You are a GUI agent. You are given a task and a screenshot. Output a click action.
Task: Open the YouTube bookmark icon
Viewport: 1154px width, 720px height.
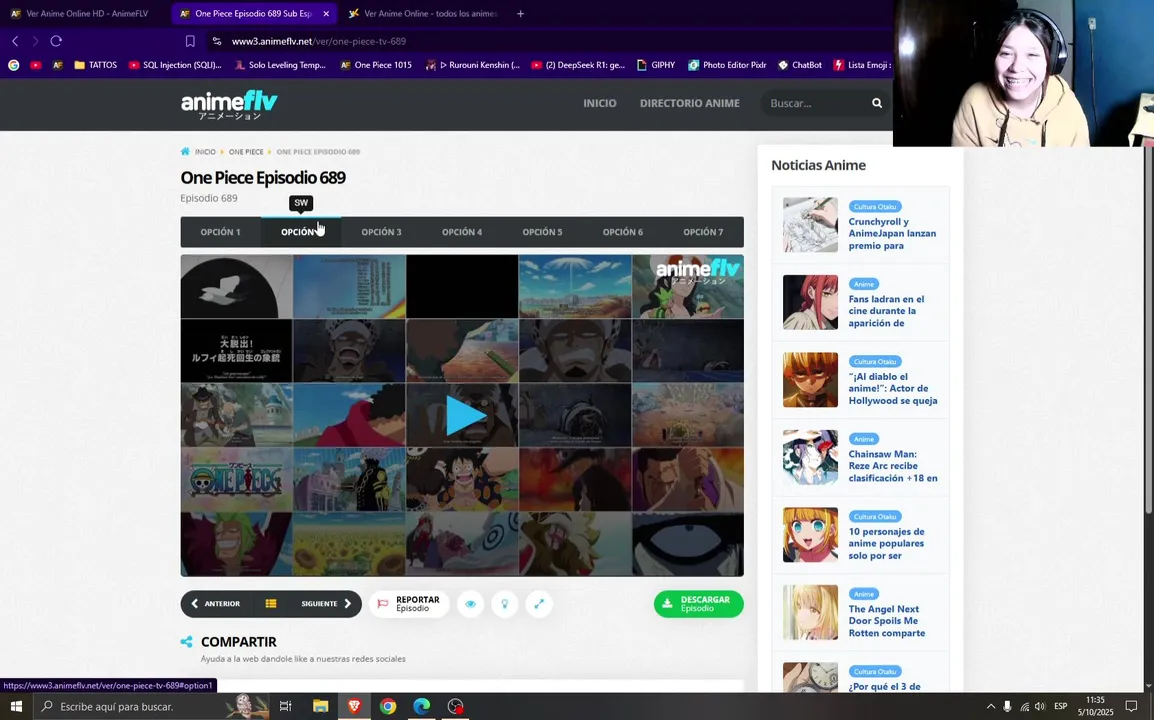point(35,65)
